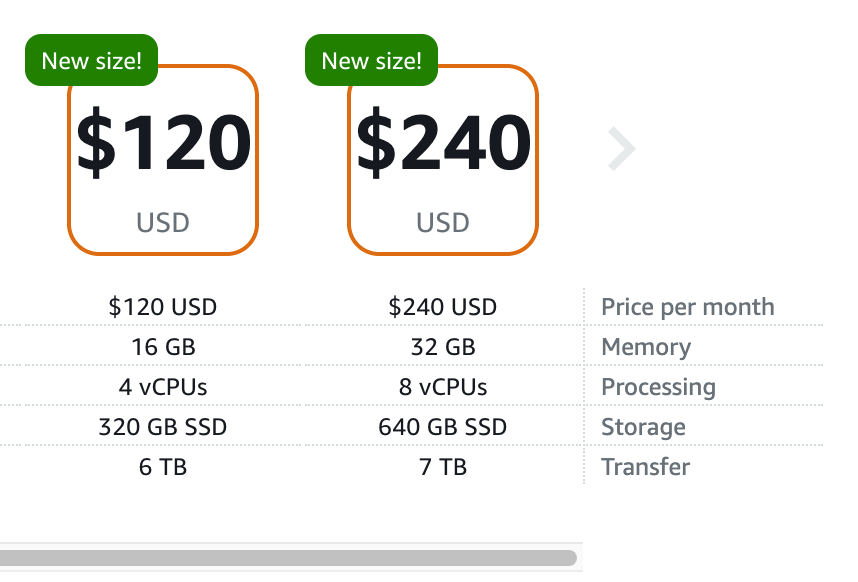Click the $240 USD price per month cell
Viewport: 858px width, 582px height.
pos(443,307)
